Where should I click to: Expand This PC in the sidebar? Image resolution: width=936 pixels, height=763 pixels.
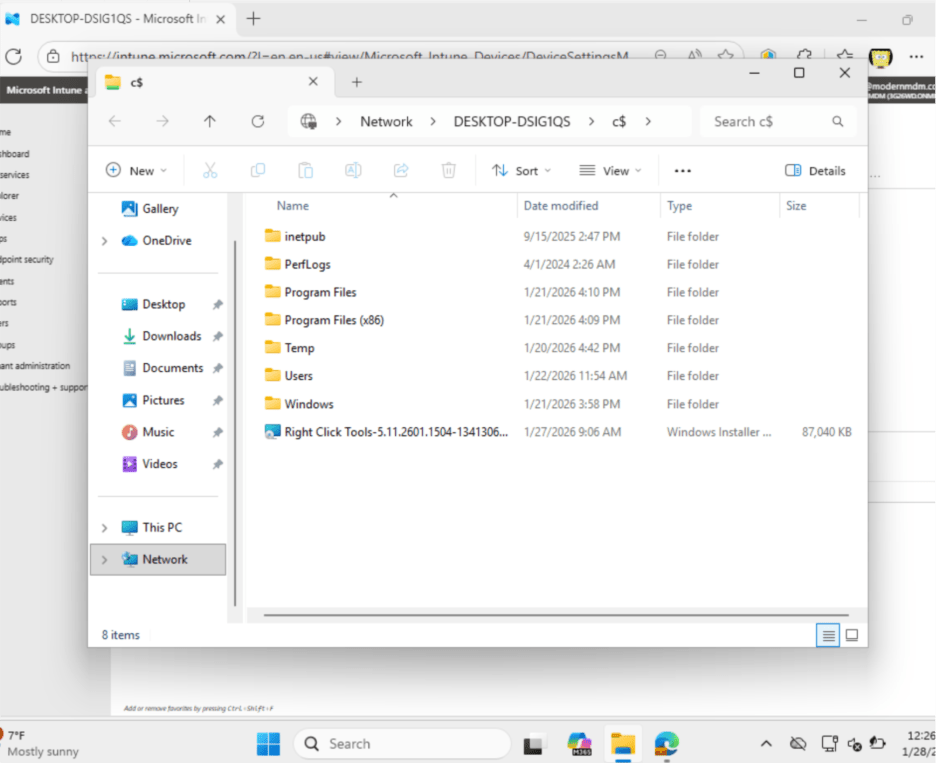coord(103,526)
